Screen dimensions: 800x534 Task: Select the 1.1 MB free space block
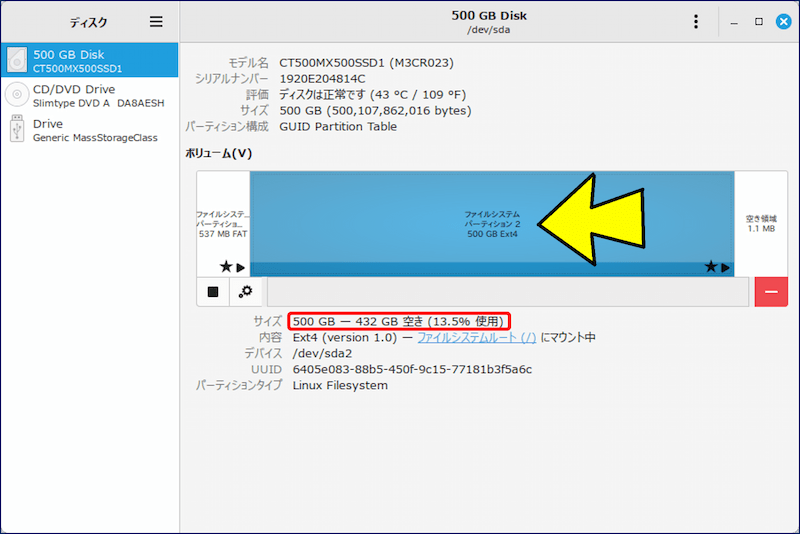point(761,222)
